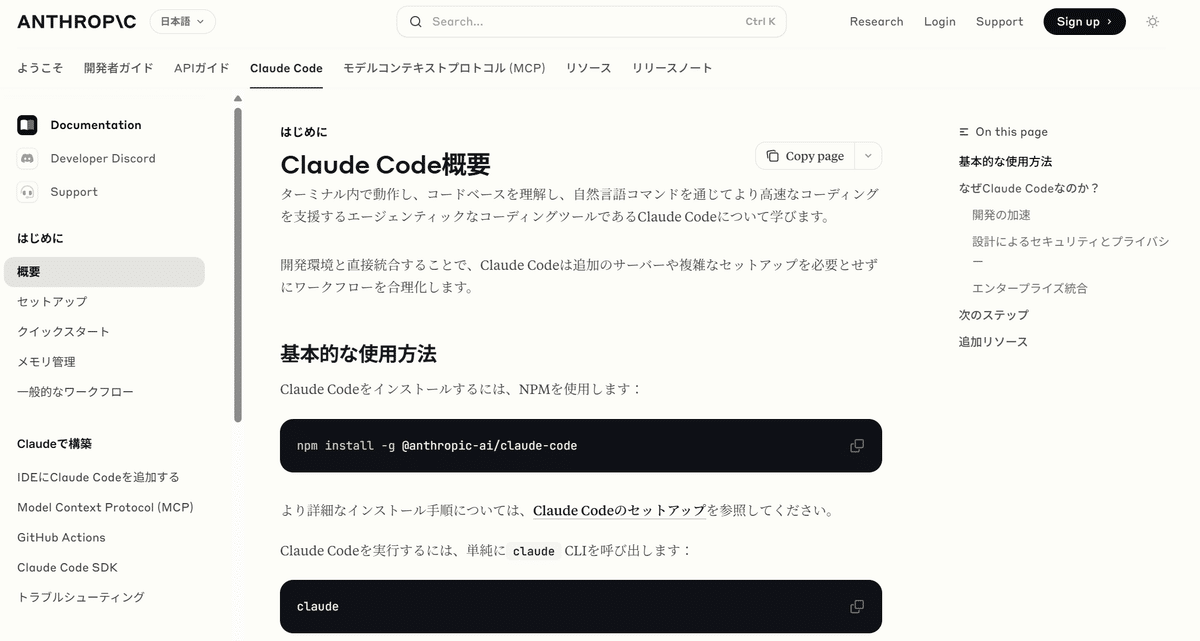Open the リリースノート tab
The width and height of the screenshot is (1200, 641).
click(671, 68)
